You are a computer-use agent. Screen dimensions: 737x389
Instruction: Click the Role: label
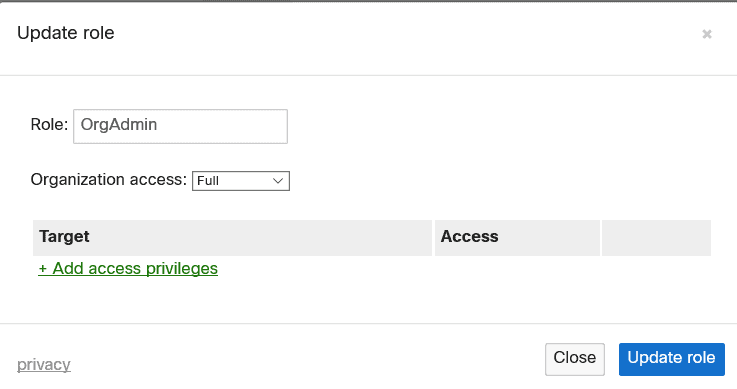coord(49,124)
